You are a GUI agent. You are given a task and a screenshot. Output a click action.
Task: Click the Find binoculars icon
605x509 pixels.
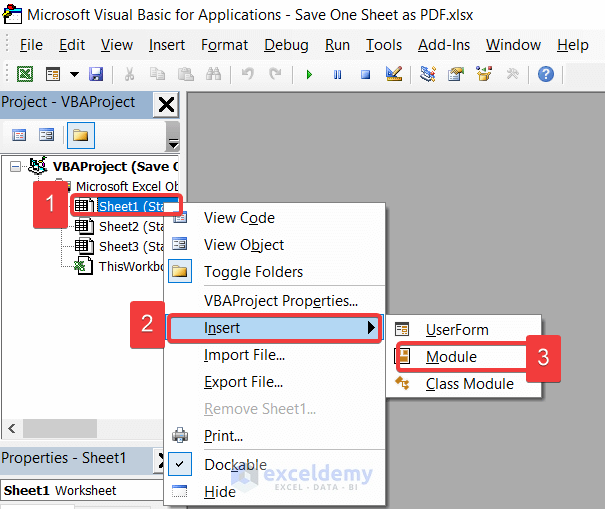213,74
